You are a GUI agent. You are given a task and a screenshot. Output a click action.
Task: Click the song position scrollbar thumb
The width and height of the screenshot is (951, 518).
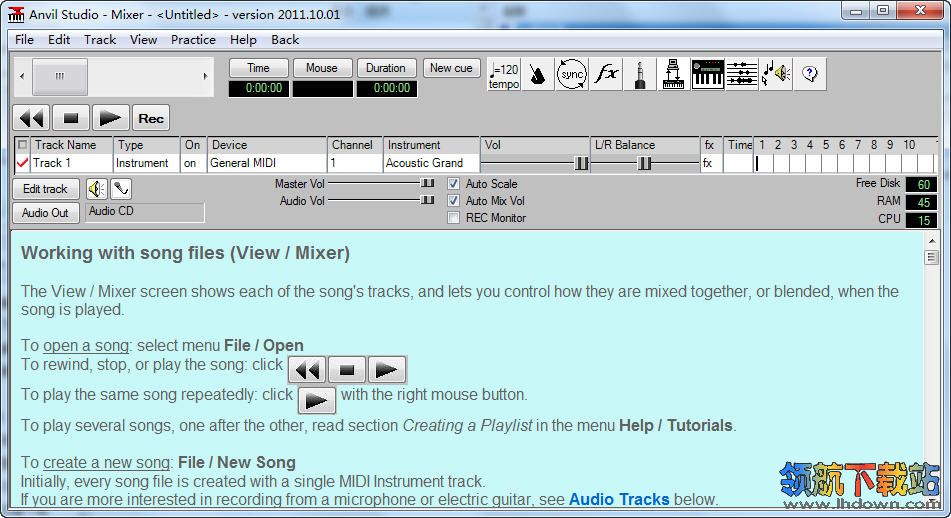pos(59,76)
